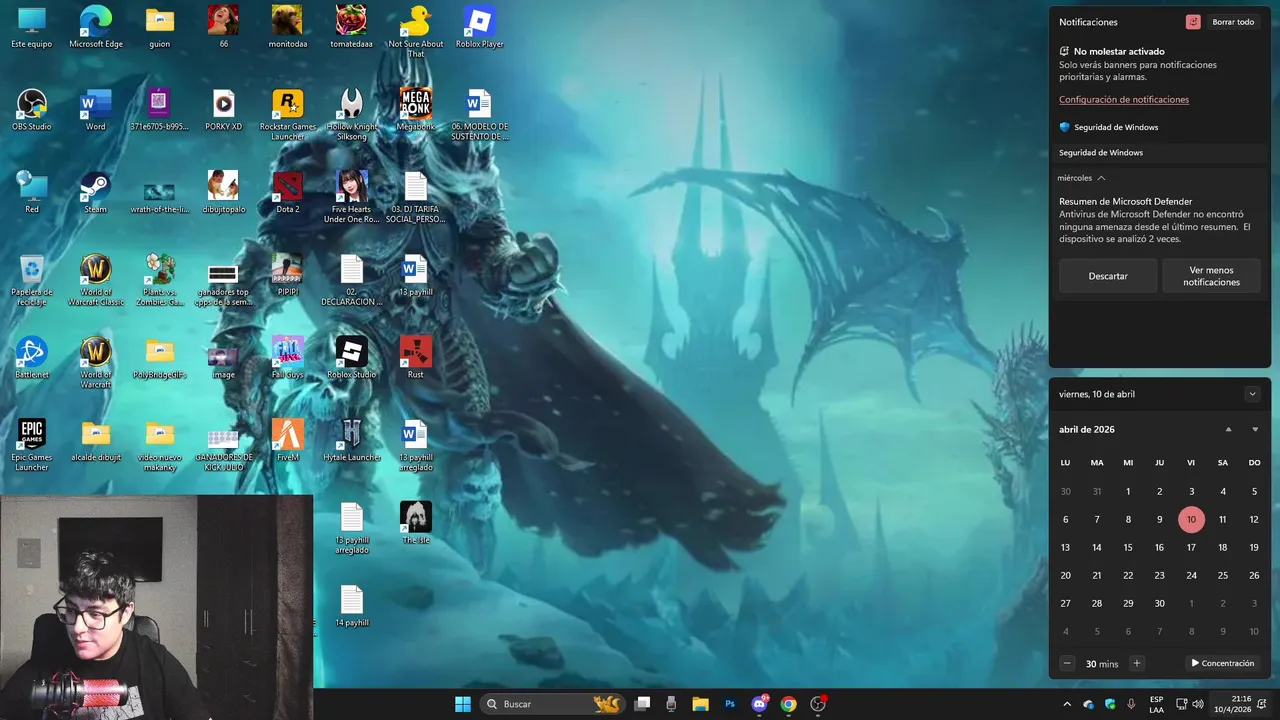The width and height of the screenshot is (1280, 720).
Task: Select the PolyBridgeGIFs folder
Action: 160,357
